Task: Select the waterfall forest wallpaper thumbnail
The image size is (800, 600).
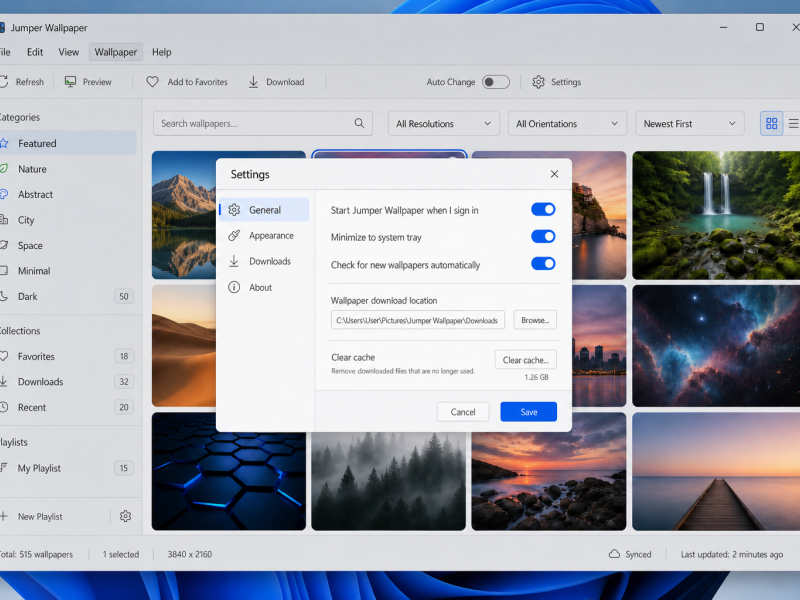Action: coord(716,215)
